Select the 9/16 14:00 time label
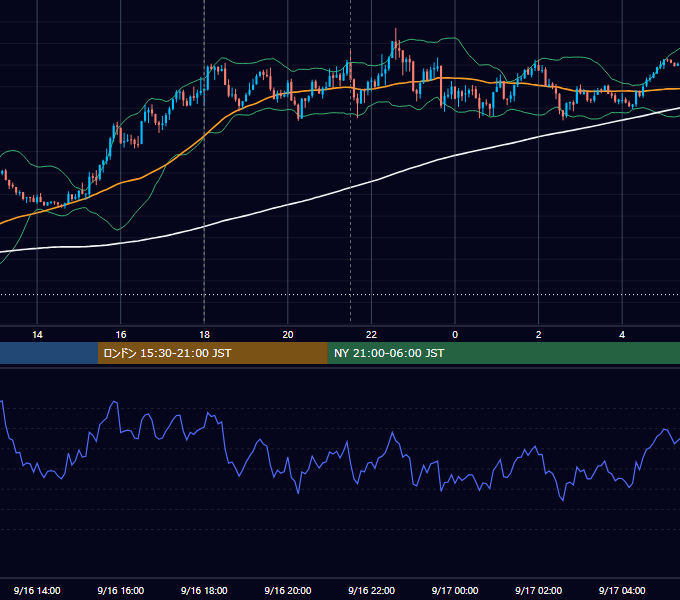 [x=37, y=590]
